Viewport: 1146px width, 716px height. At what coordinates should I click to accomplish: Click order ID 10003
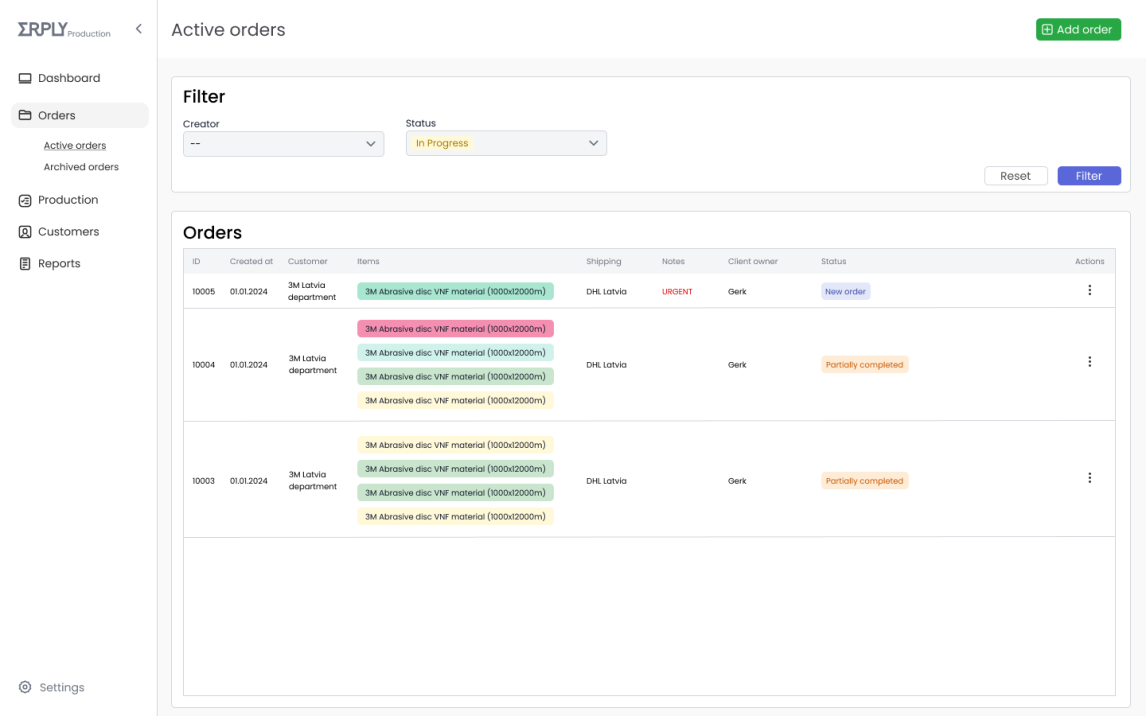(x=203, y=481)
